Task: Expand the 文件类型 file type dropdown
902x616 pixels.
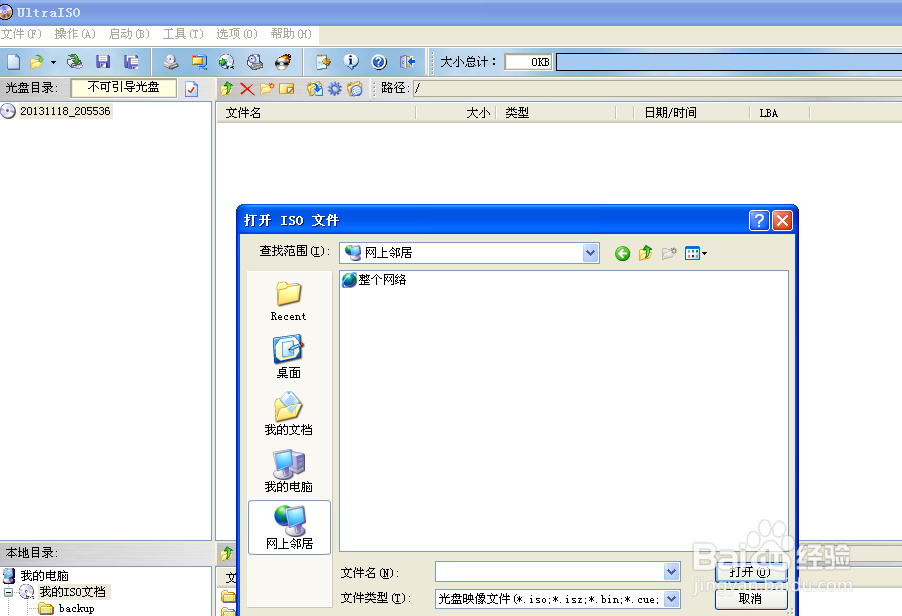Action: pyautogui.click(x=671, y=599)
